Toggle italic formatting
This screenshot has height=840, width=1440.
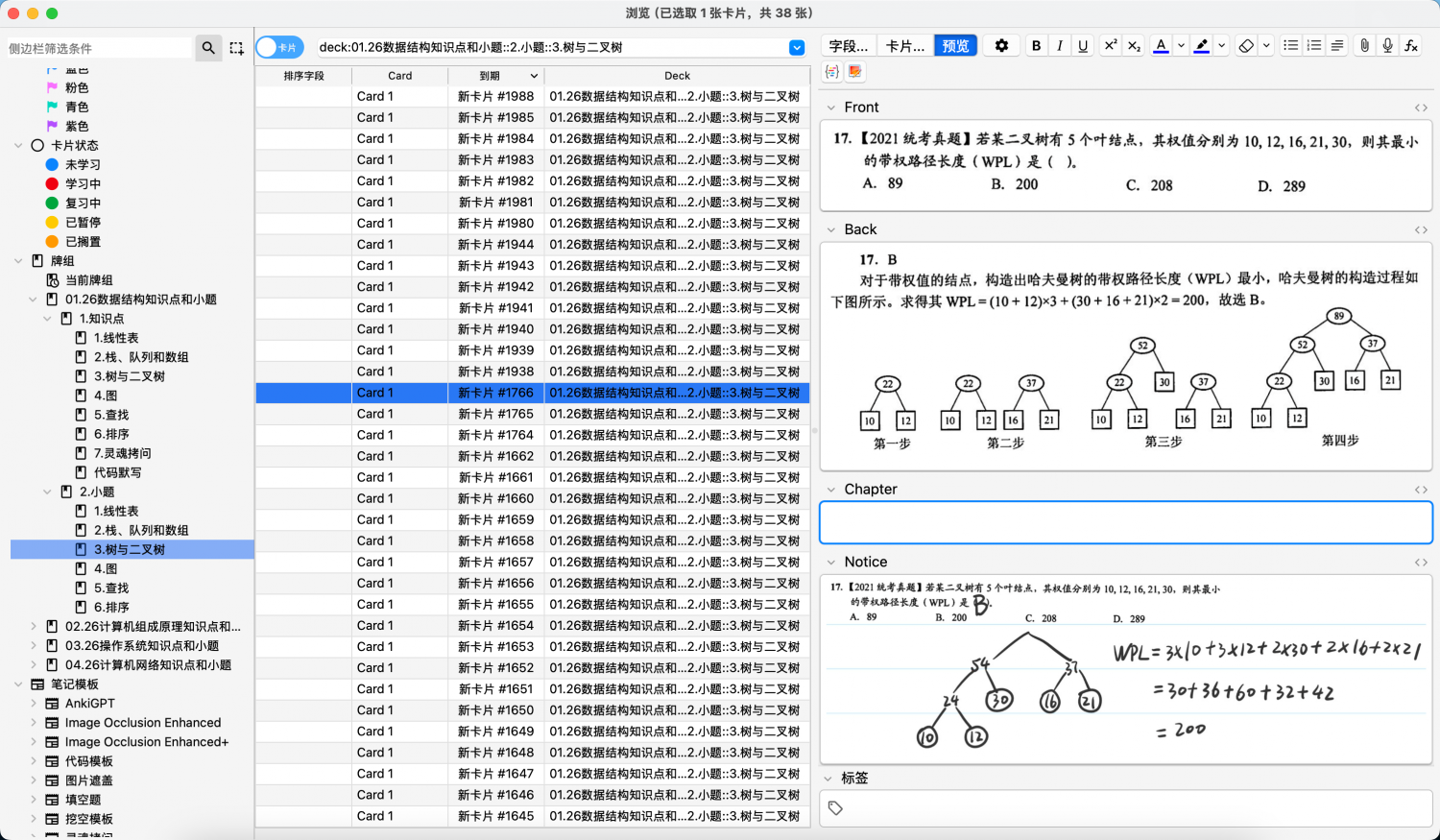click(1060, 45)
